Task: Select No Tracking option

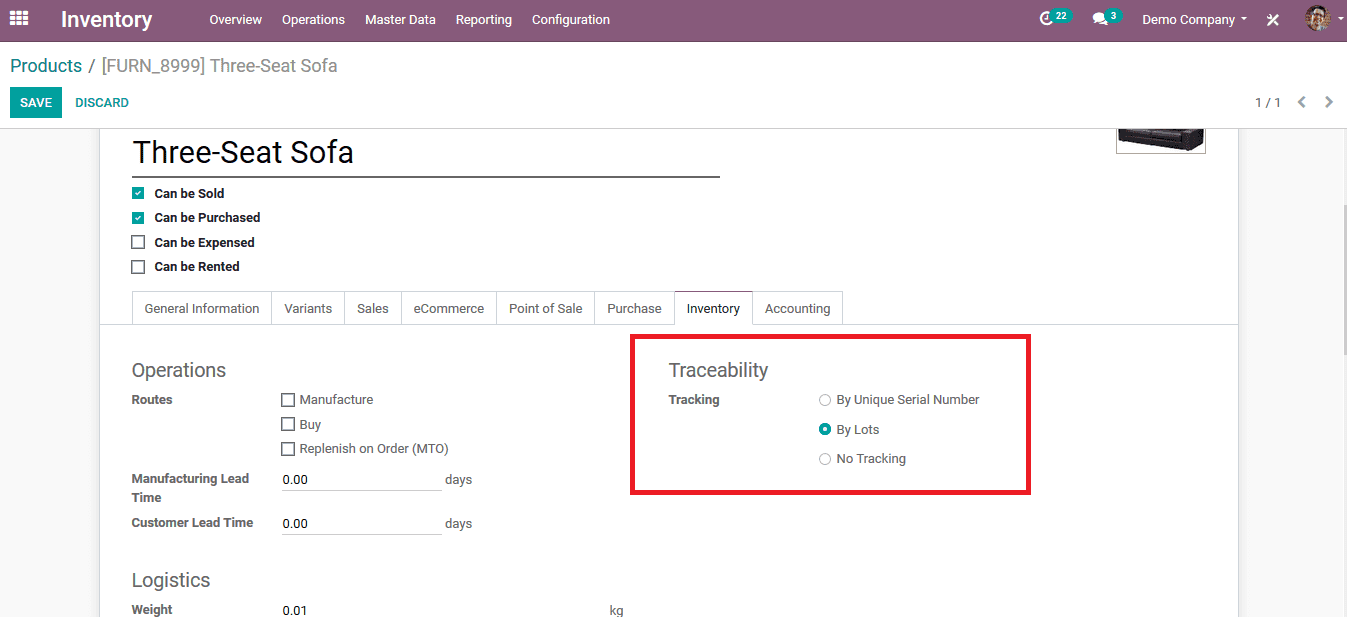Action: coord(825,459)
